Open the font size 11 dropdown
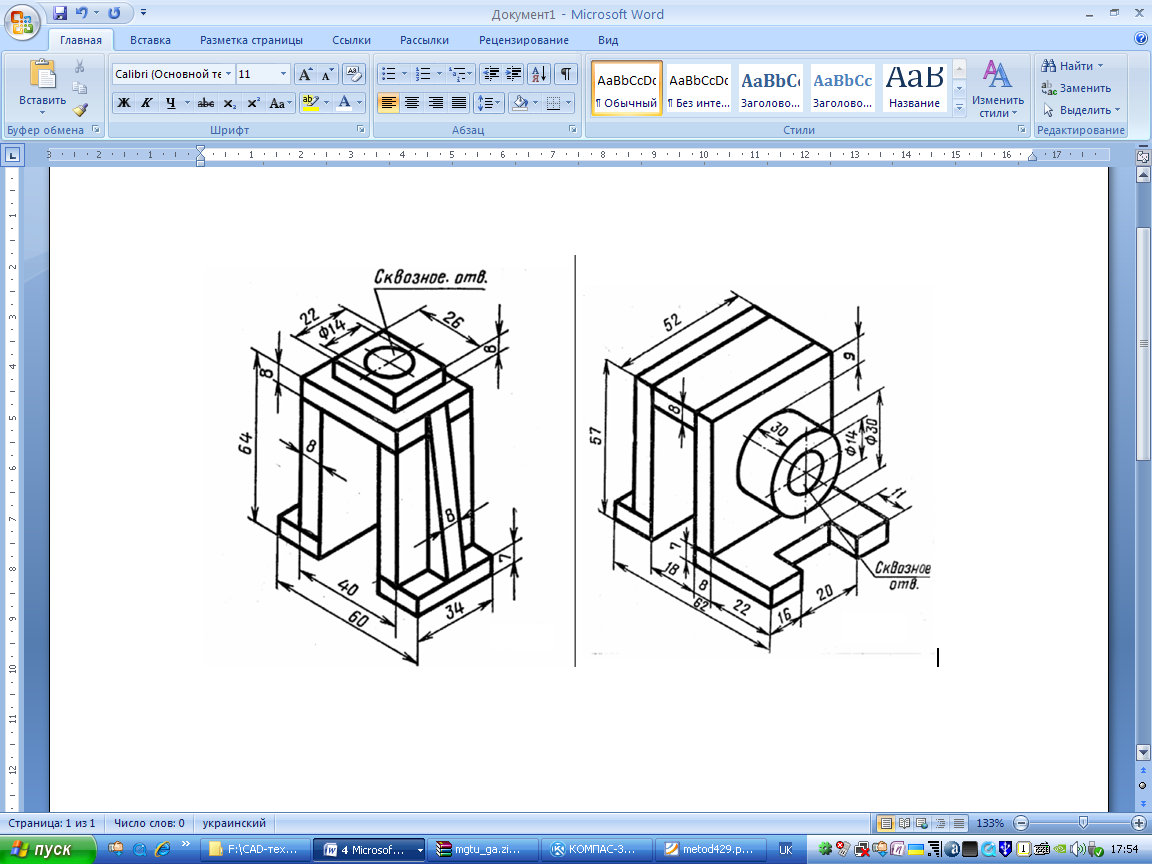Image resolution: width=1152 pixels, height=864 pixels. pos(284,74)
